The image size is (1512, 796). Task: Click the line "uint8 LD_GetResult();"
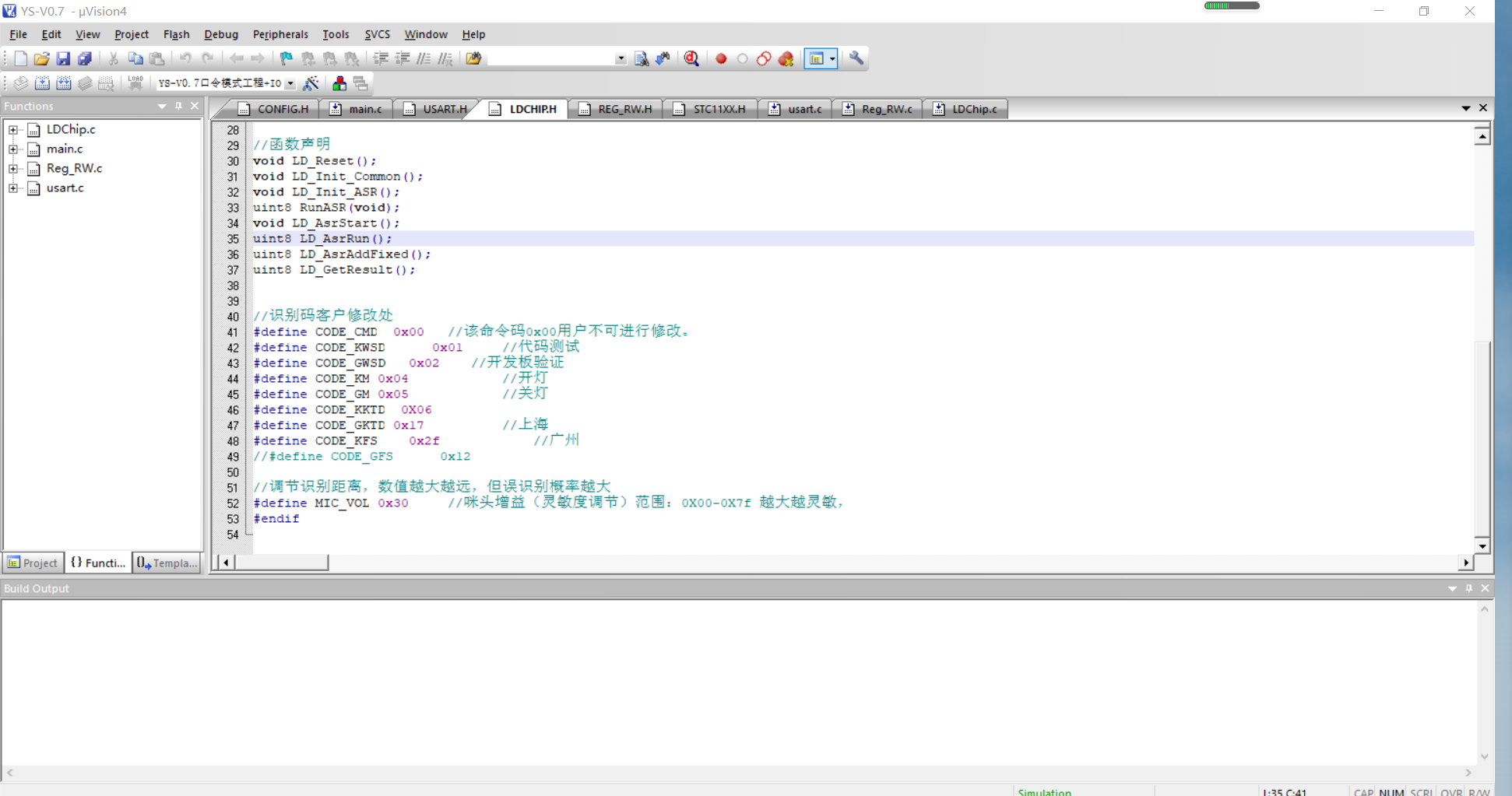pos(334,270)
